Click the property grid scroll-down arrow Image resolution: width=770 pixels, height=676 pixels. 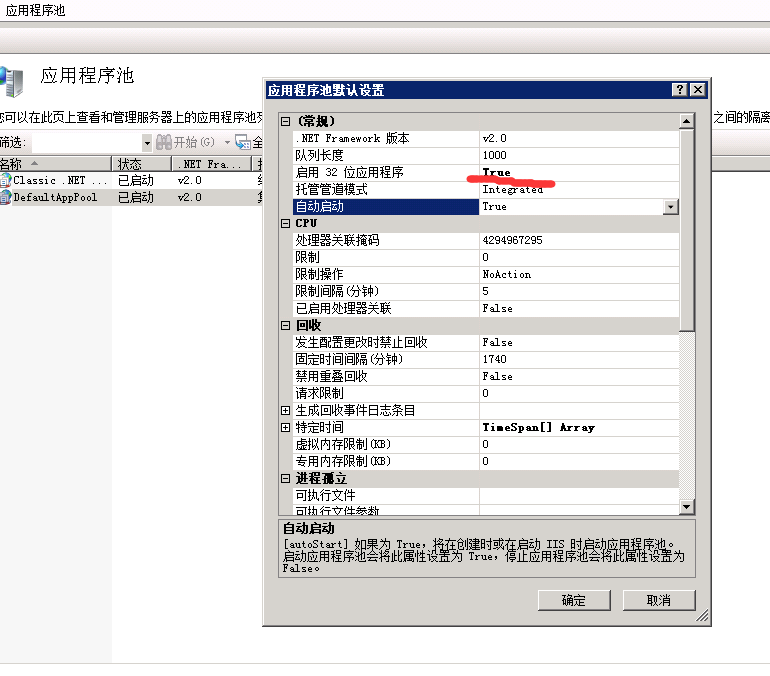[x=686, y=507]
